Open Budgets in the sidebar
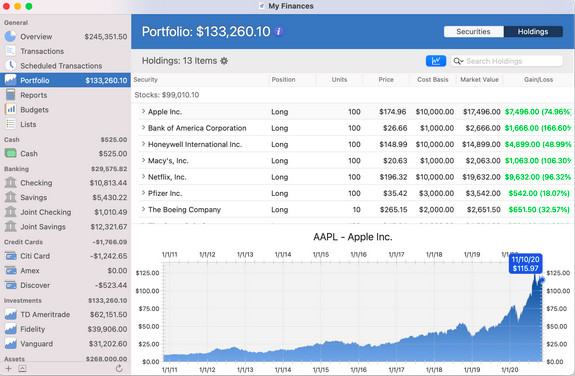The width and height of the screenshot is (575, 376). [65, 110]
